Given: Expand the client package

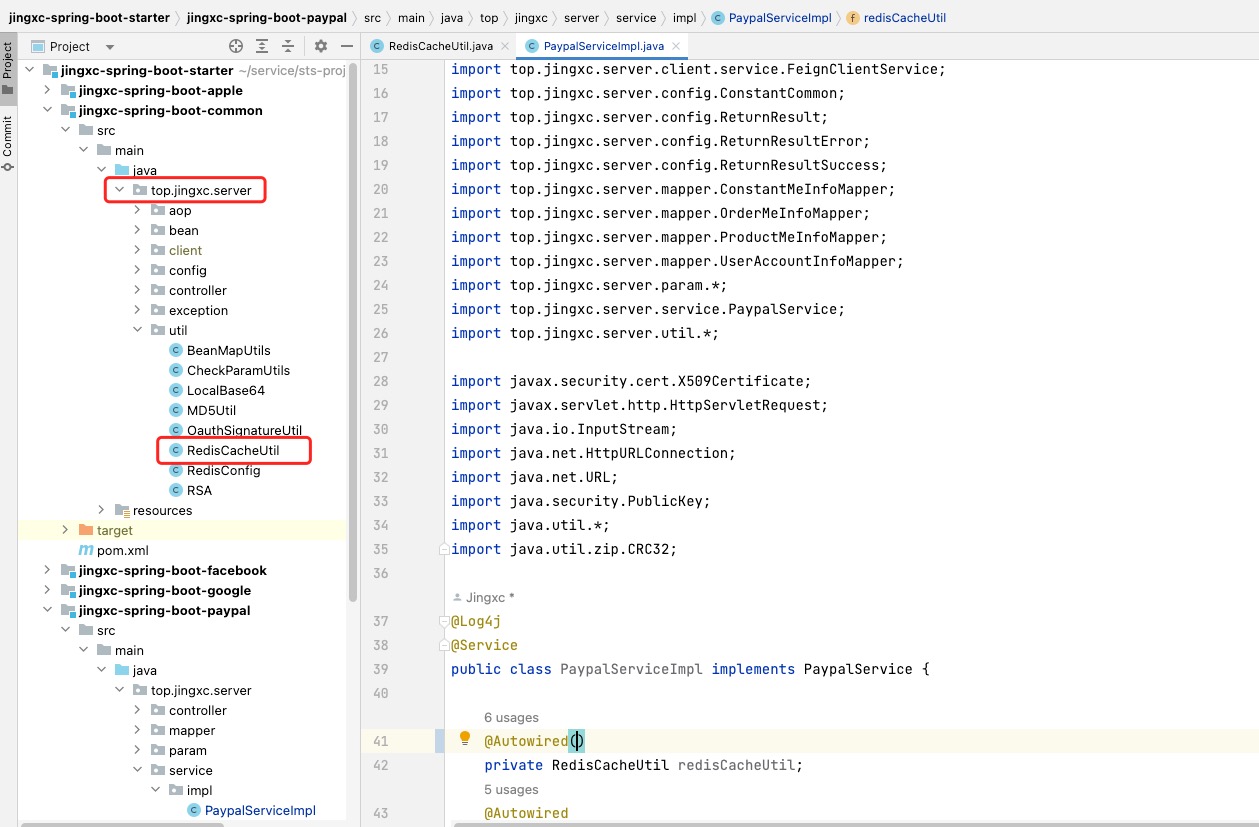Looking at the screenshot, I should [138, 250].
